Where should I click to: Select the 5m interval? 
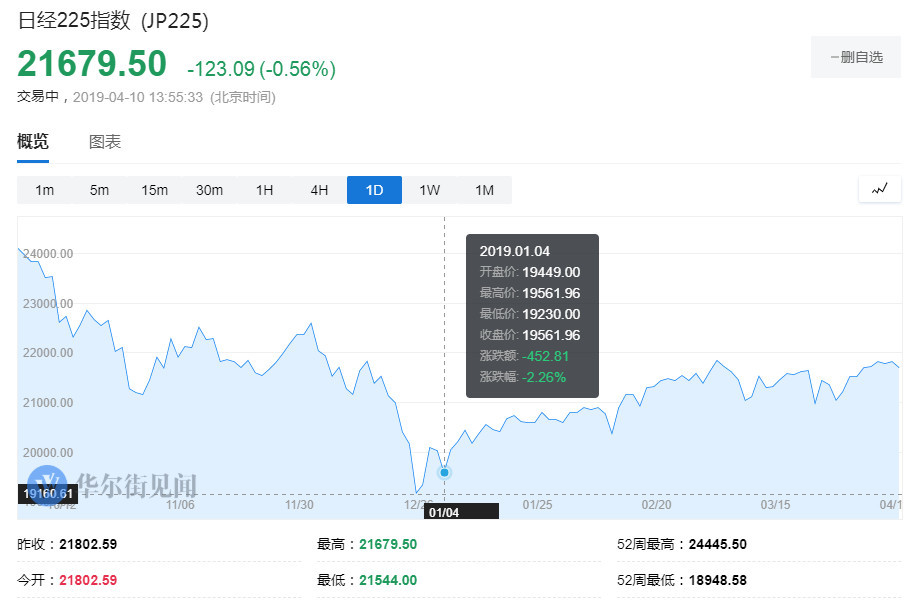click(x=99, y=190)
